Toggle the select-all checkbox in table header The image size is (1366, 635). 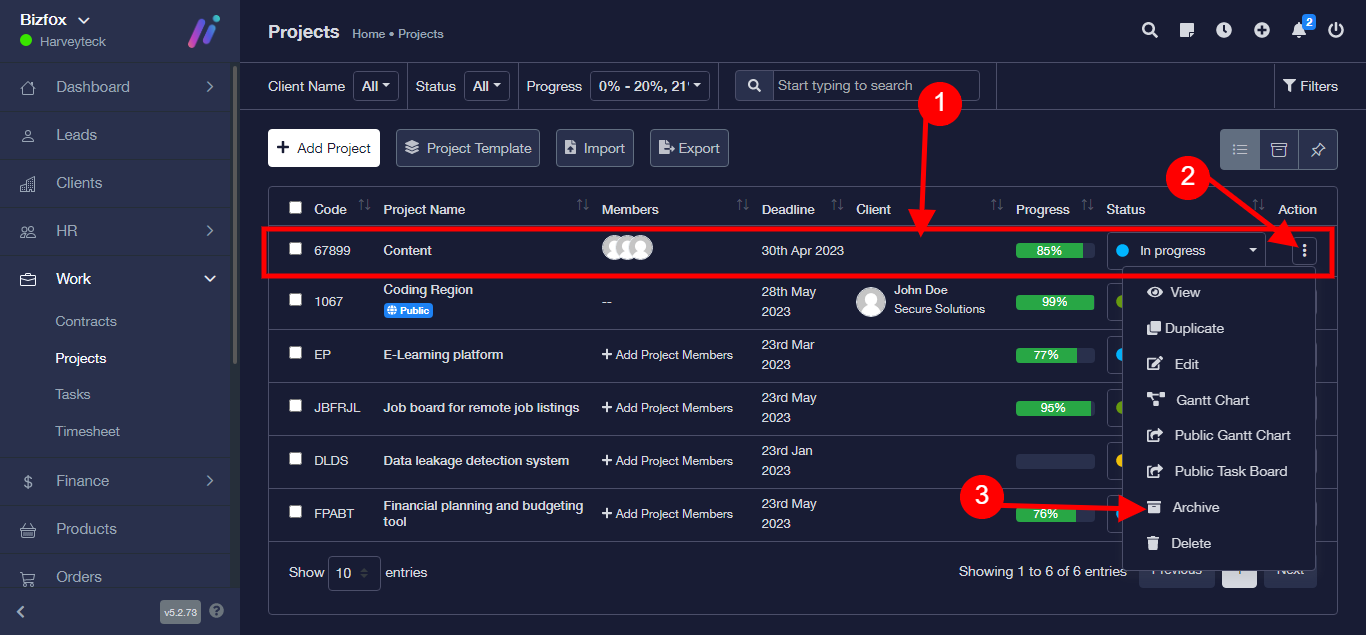[x=295, y=208]
